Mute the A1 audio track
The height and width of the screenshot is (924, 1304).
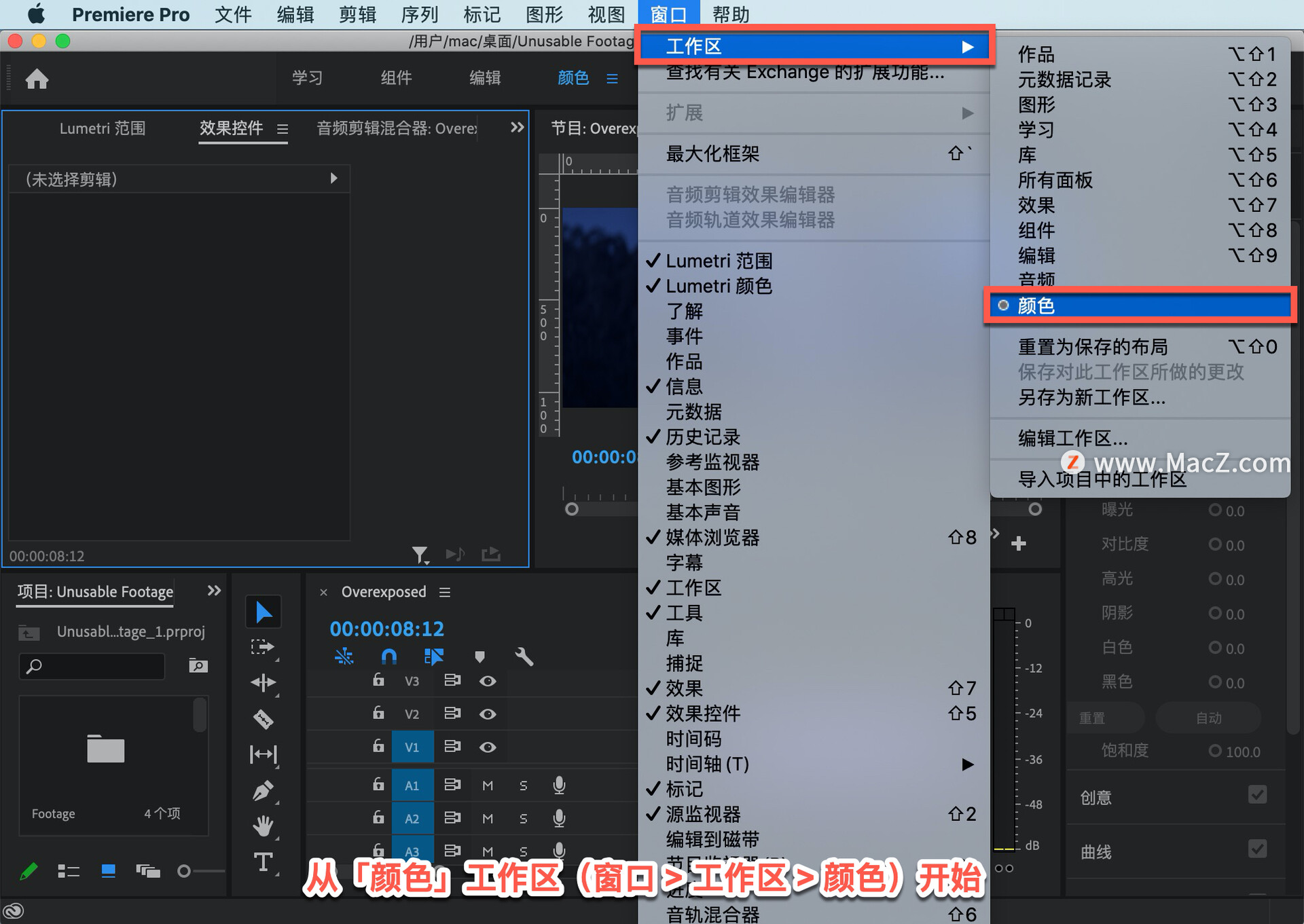[x=487, y=786]
